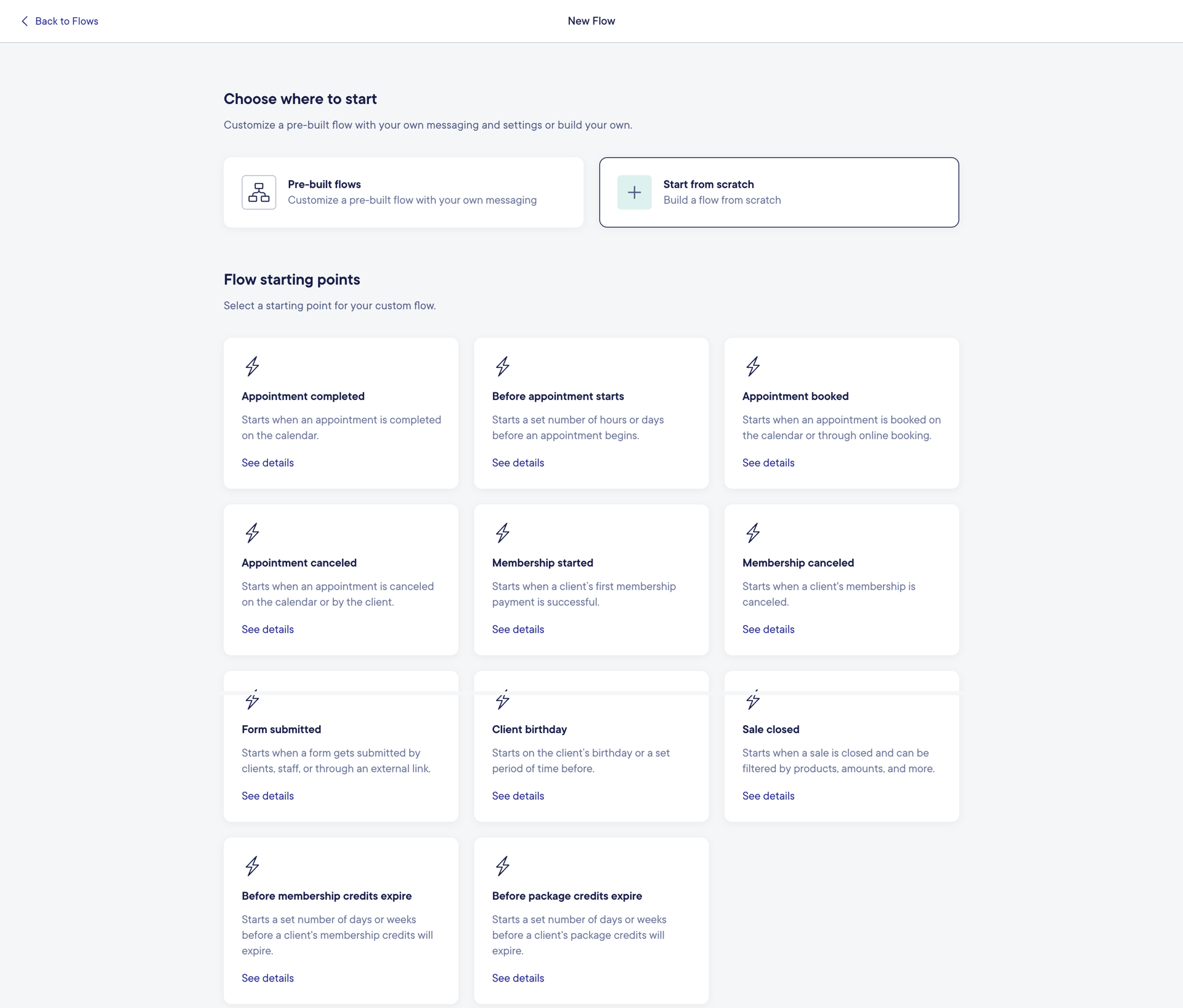The height and width of the screenshot is (1008, 1183).
Task: Click the lightning icon on Sale closed card
Action: pos(753,701)
